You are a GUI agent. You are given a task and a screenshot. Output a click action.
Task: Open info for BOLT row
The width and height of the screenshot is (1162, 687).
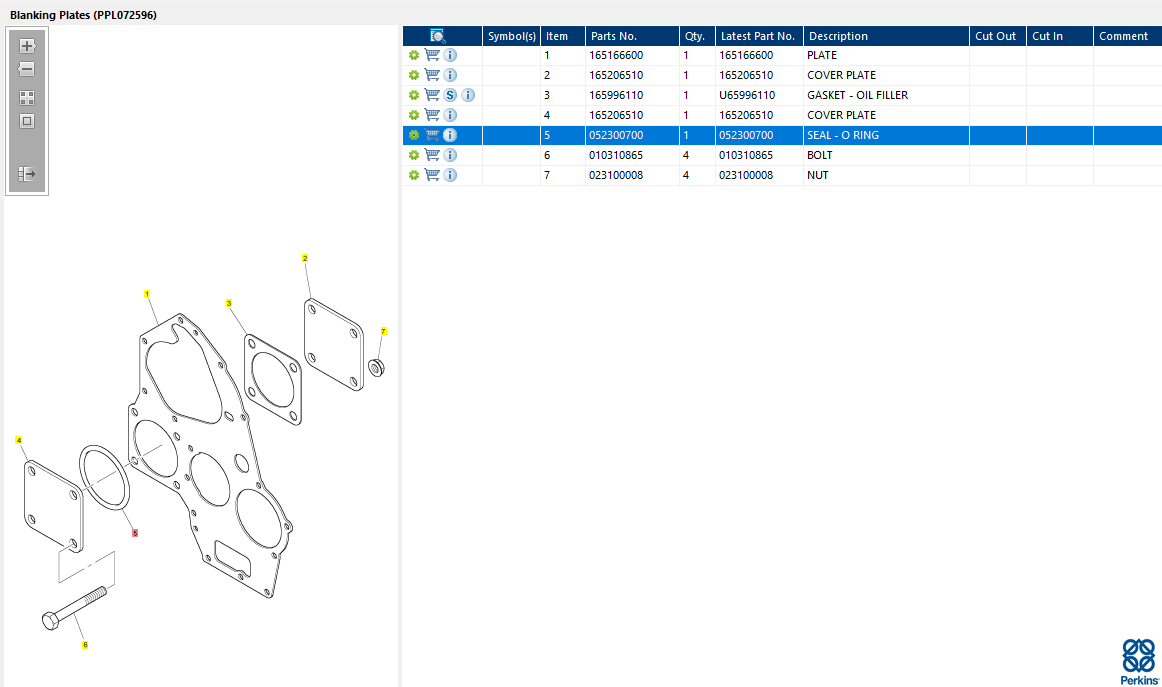[x=450, y=155]
